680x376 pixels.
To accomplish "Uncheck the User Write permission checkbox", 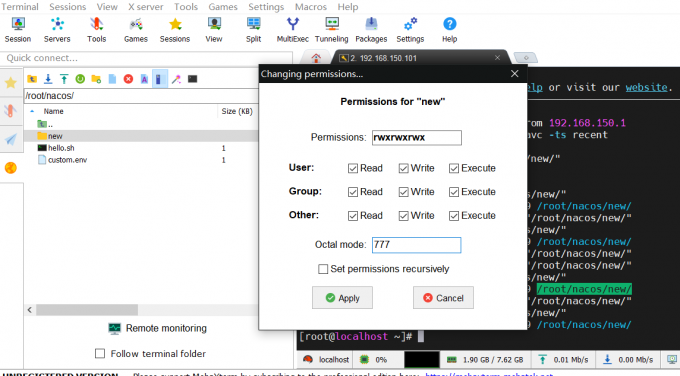I will click(x=403, y=168).
